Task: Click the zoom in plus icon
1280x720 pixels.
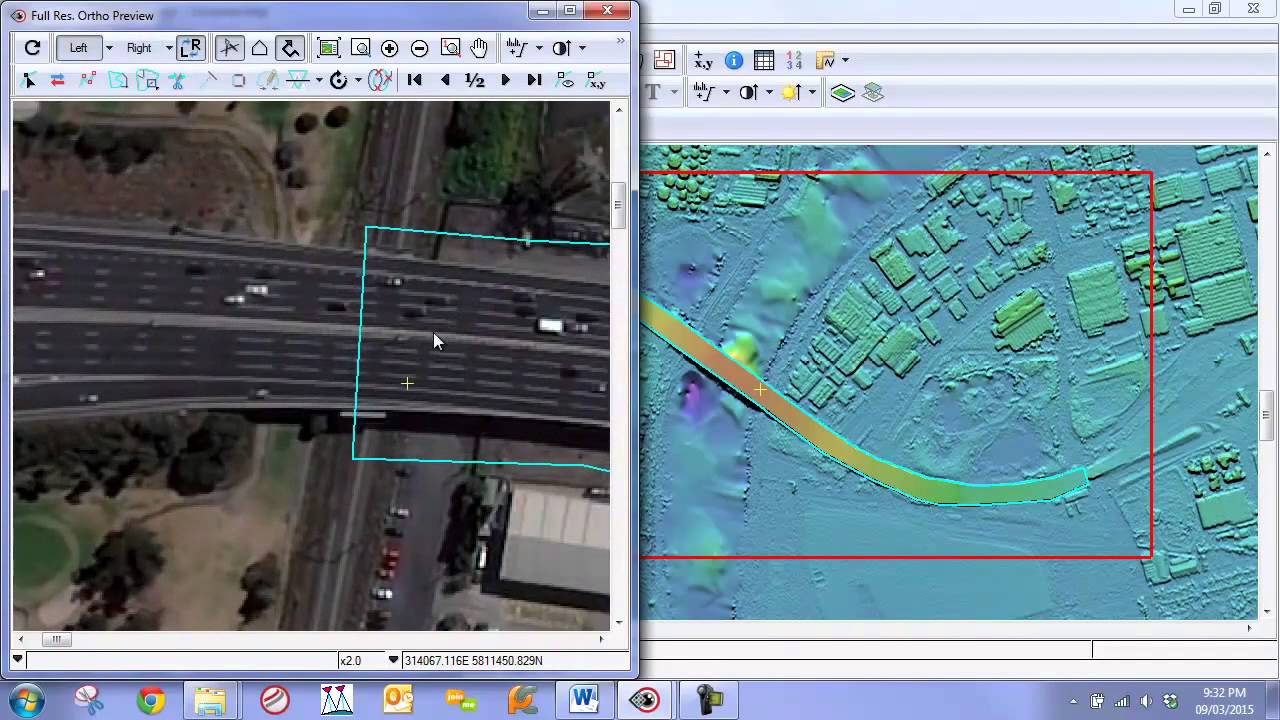Action: (x=390, y=48)
